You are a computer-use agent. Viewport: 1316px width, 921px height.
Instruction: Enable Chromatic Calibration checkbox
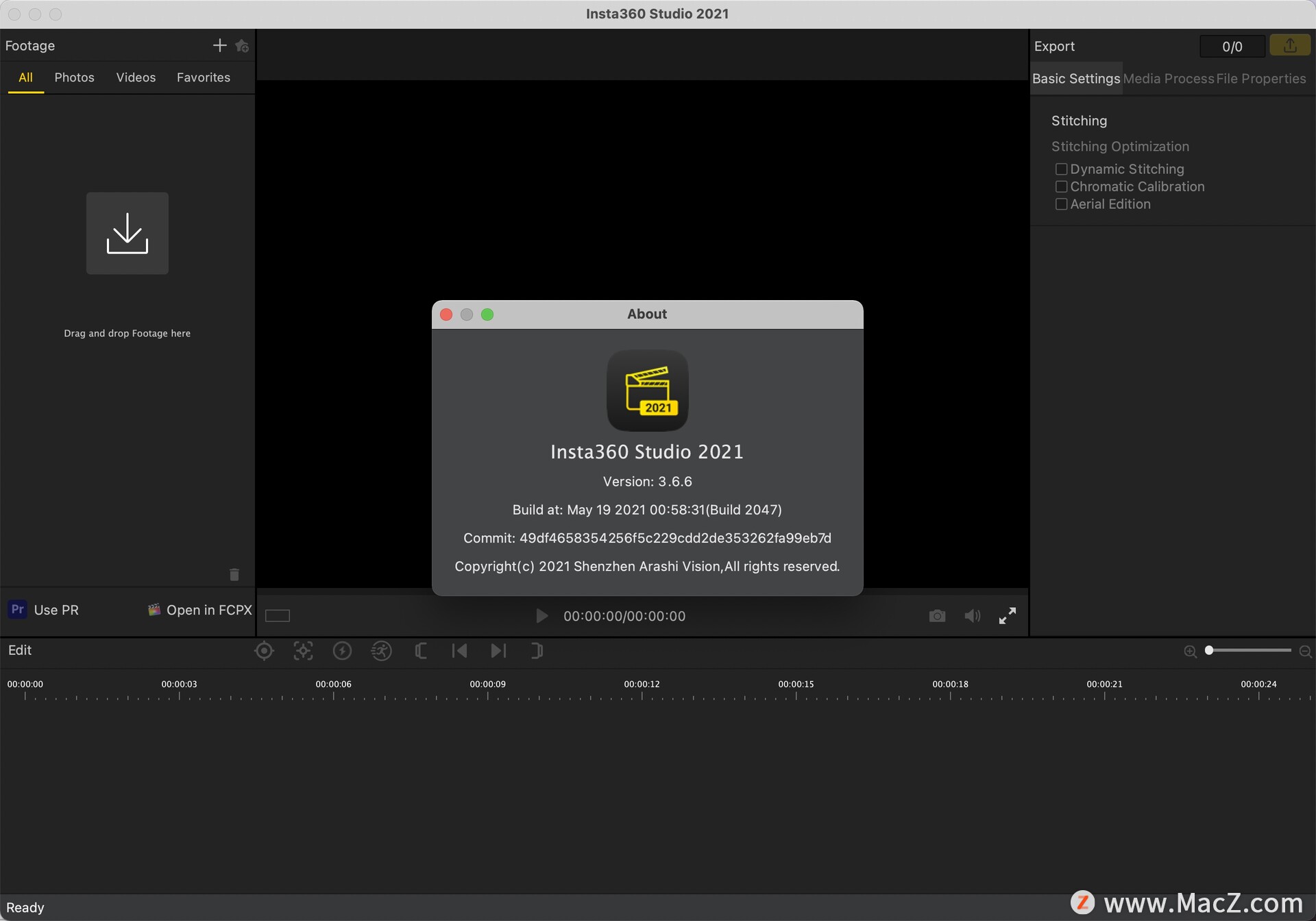point(1061,186)
